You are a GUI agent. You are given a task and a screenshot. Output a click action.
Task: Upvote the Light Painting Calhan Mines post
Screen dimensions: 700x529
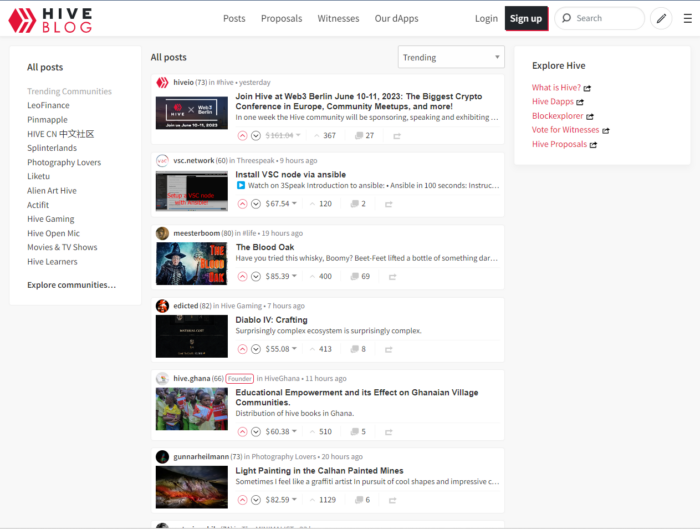[x=242, y=500]
